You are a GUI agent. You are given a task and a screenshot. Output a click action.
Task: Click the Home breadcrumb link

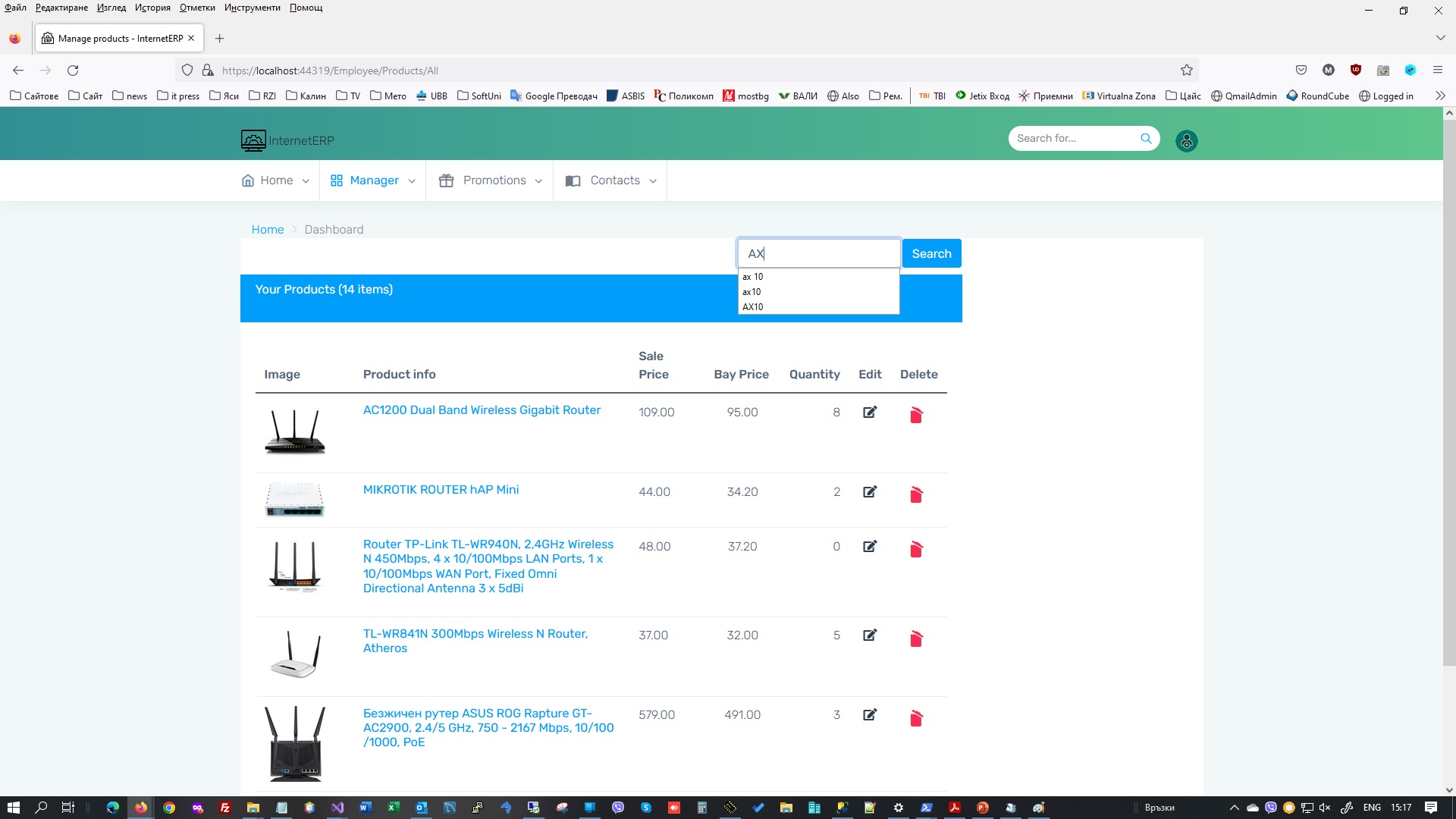coord(267,229)
